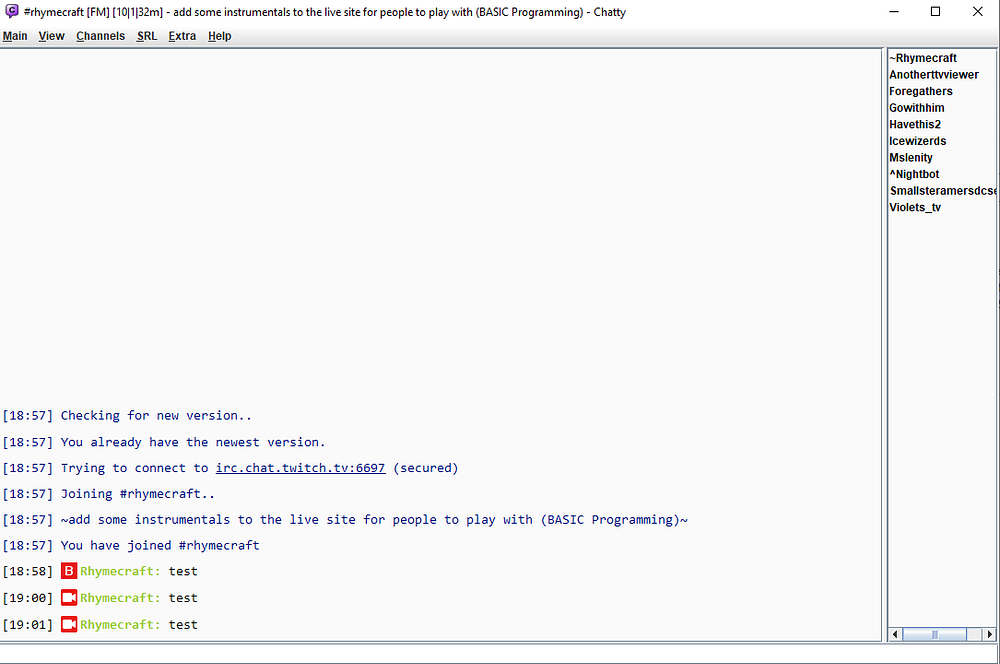Maximize the Chatty window
The width and height of the screenshot is (1000, 664).
coord(935,11)
